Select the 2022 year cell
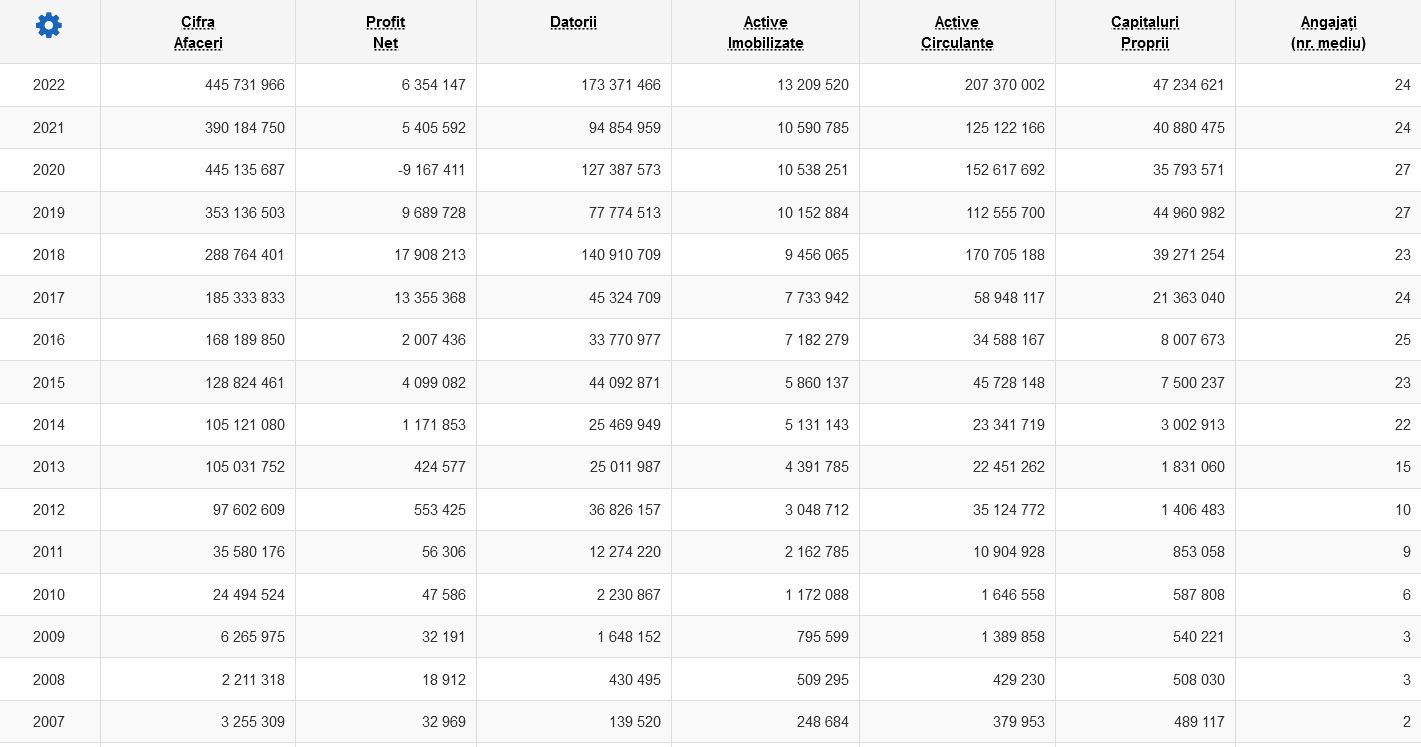 coord(49,85)
